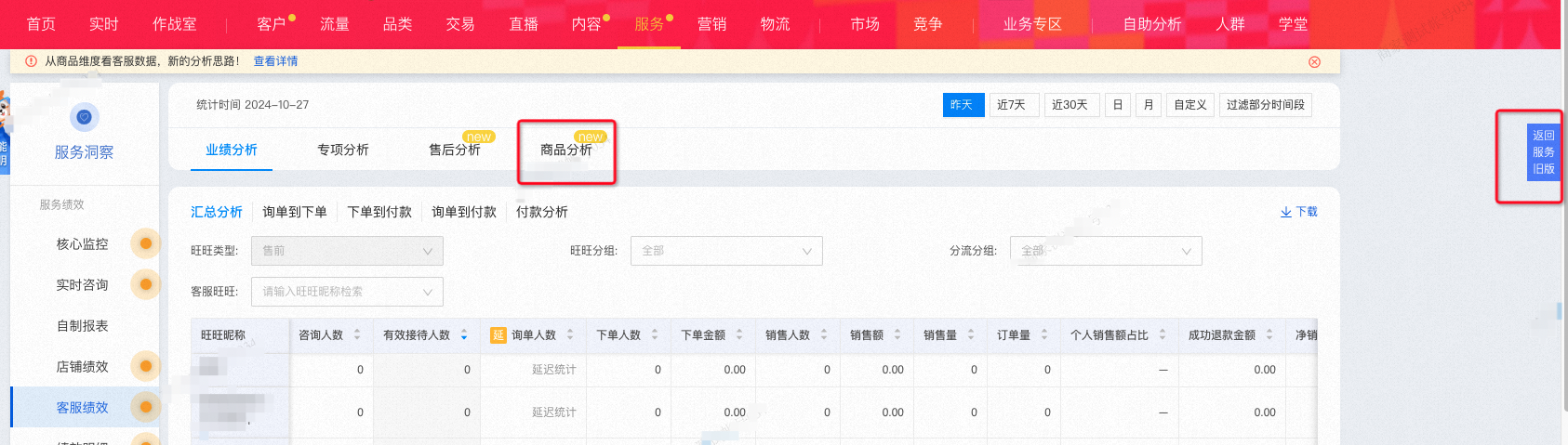Screen dimensions: 1568x445
Task: Open 作战室 in top navigation
Action: pyautogui.click(x=175, y=24)
